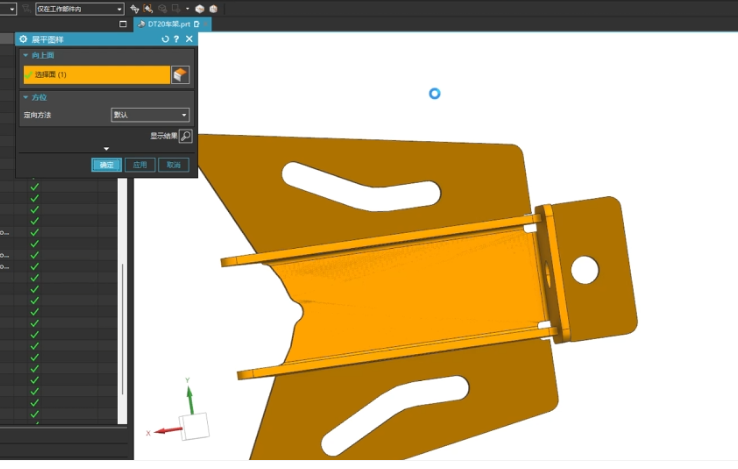Reset the 展平图样 dialog
This screenshot has height=469, width=738.
tap(165, 39)
